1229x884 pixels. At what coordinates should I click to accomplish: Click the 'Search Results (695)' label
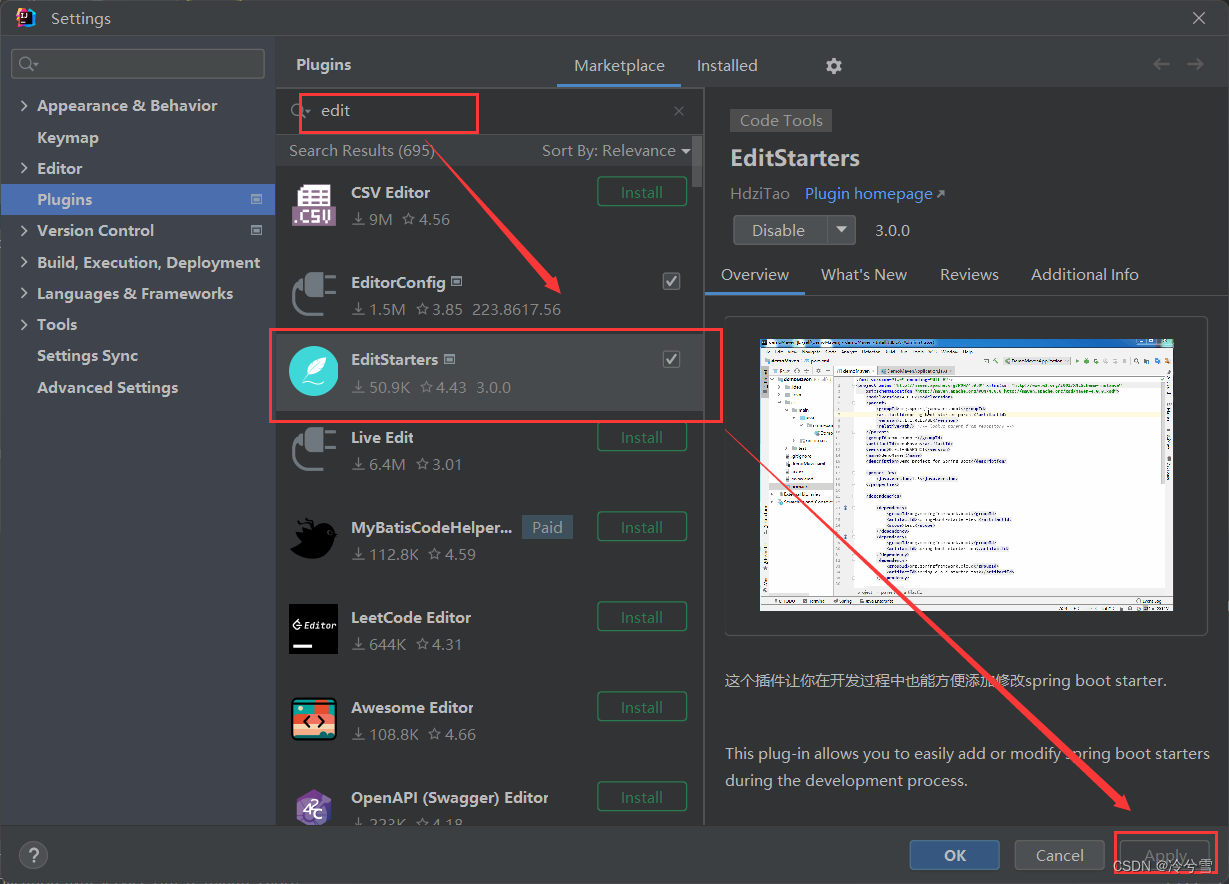click(361, 151)
